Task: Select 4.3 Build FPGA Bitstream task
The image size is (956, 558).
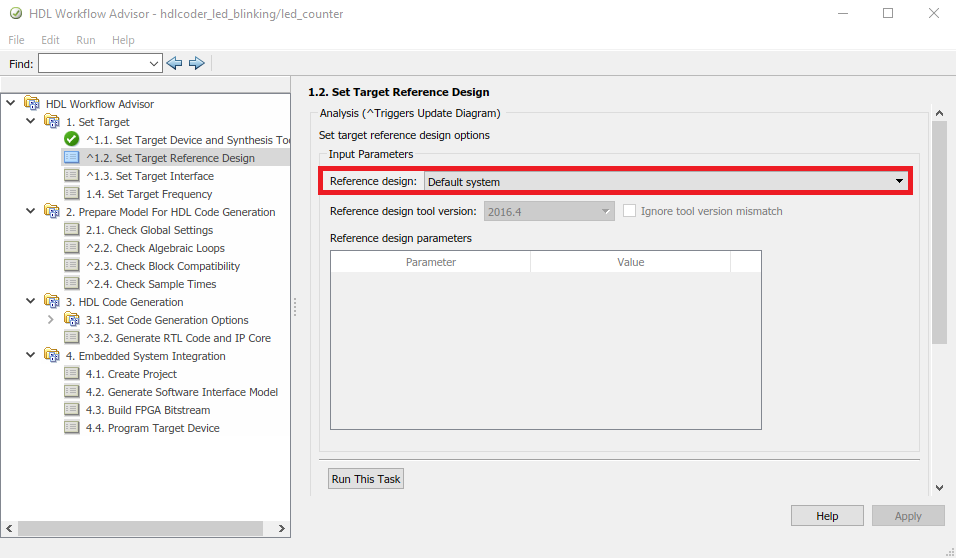Action: 148,410
